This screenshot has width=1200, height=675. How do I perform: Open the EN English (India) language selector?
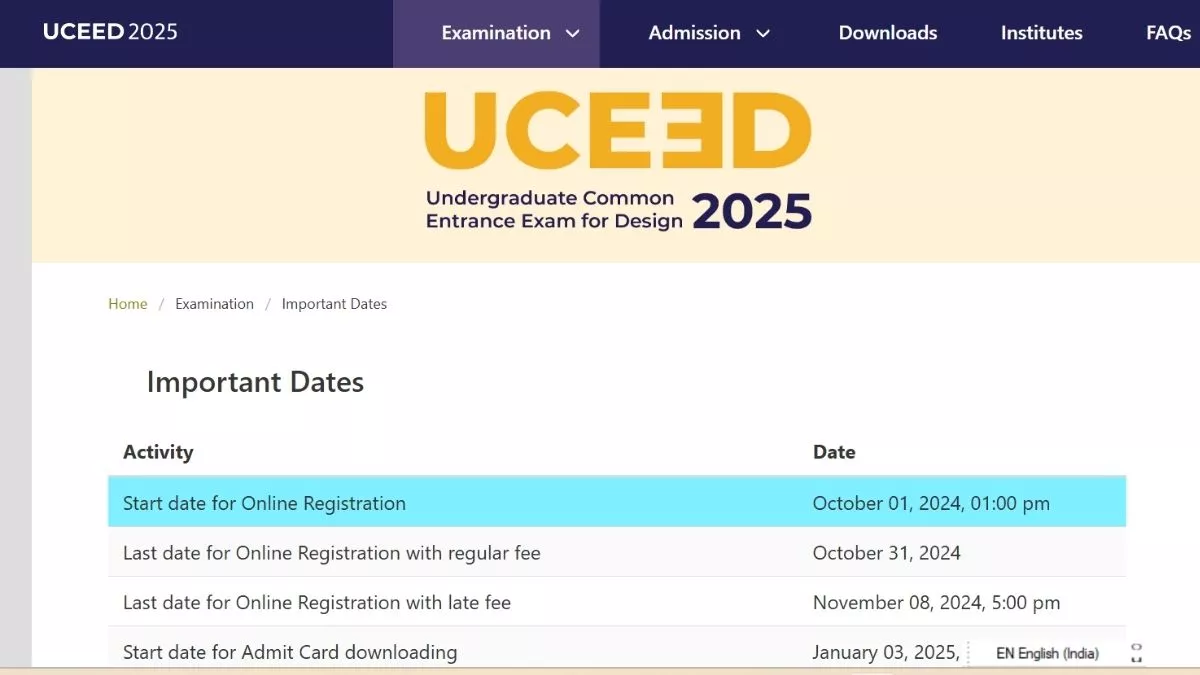click(x=1047, y=653)
